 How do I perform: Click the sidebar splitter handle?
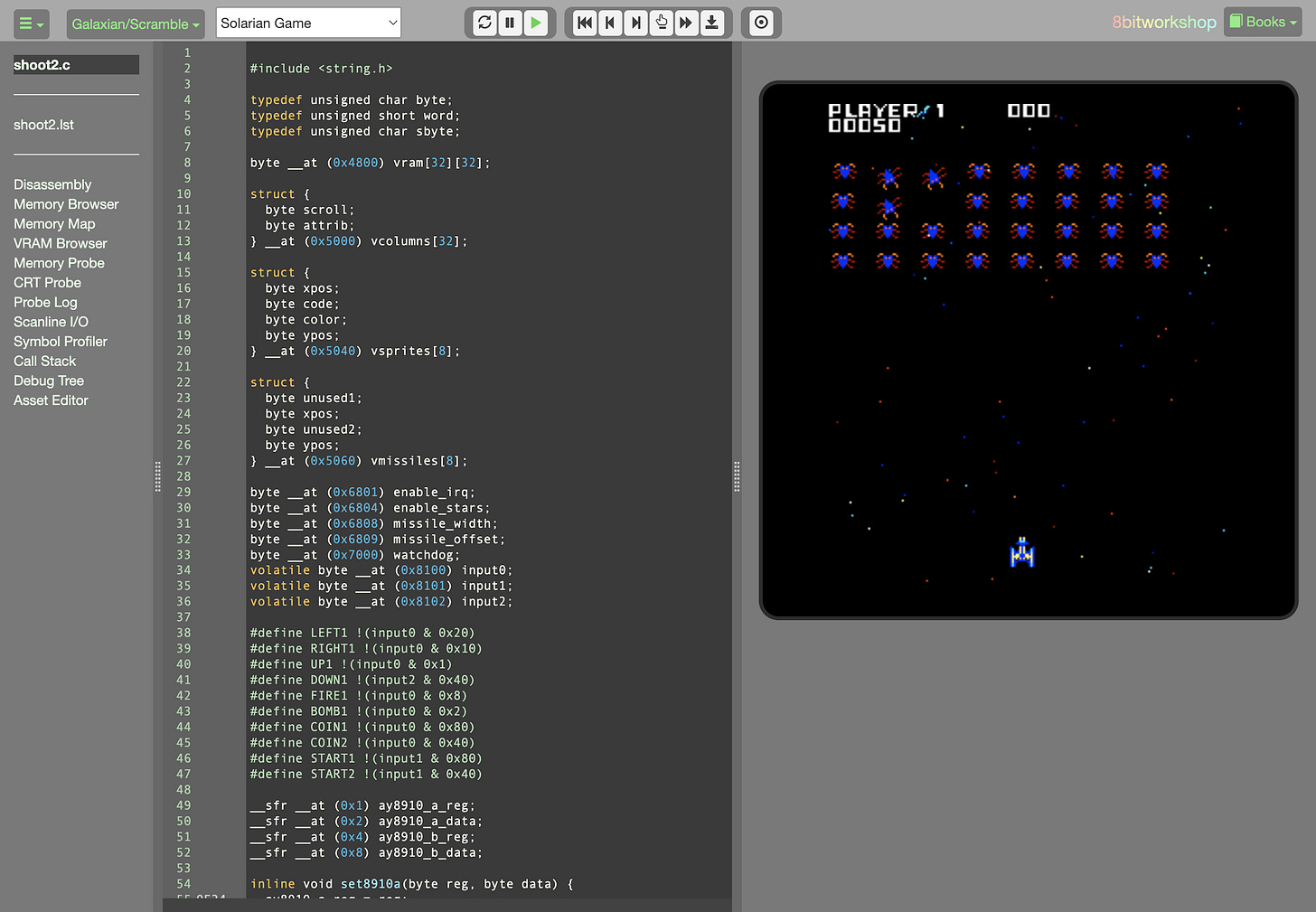(x=157, y=476)
